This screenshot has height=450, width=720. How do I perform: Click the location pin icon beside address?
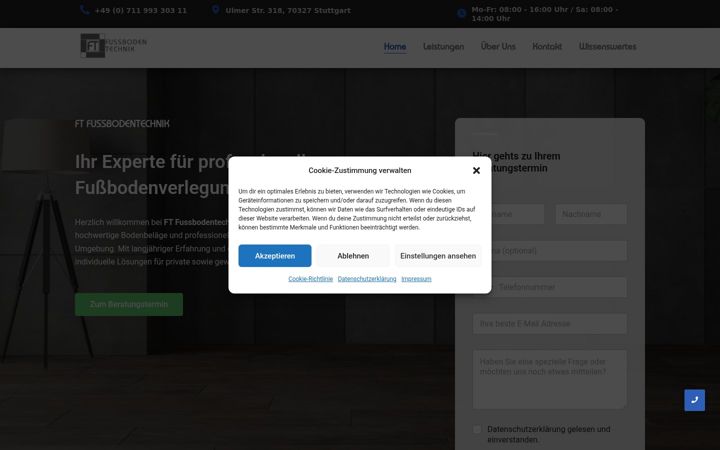(215, 10)
